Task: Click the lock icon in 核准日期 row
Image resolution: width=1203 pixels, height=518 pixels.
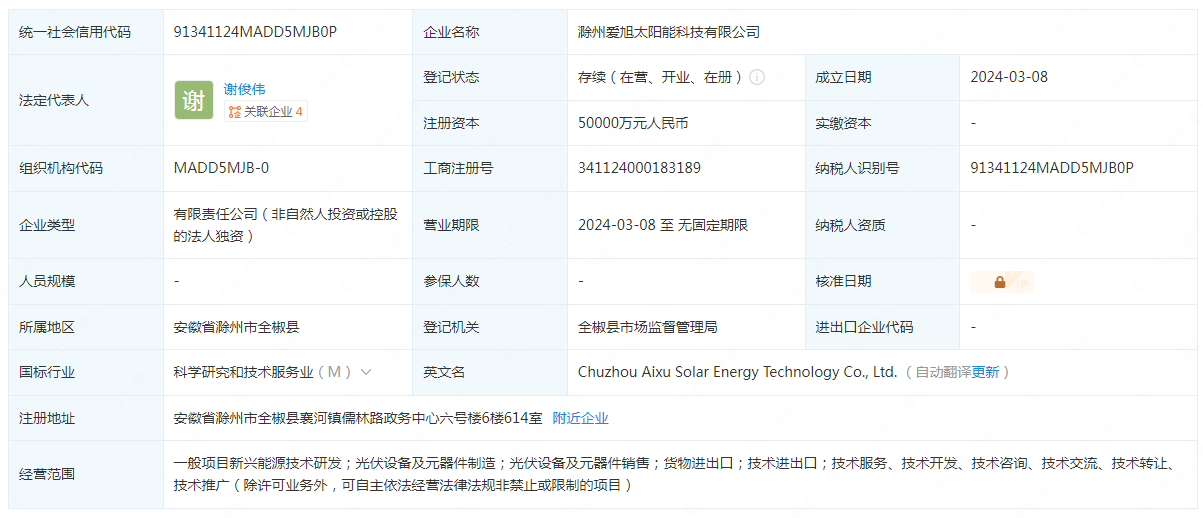Action: point(999,282)
